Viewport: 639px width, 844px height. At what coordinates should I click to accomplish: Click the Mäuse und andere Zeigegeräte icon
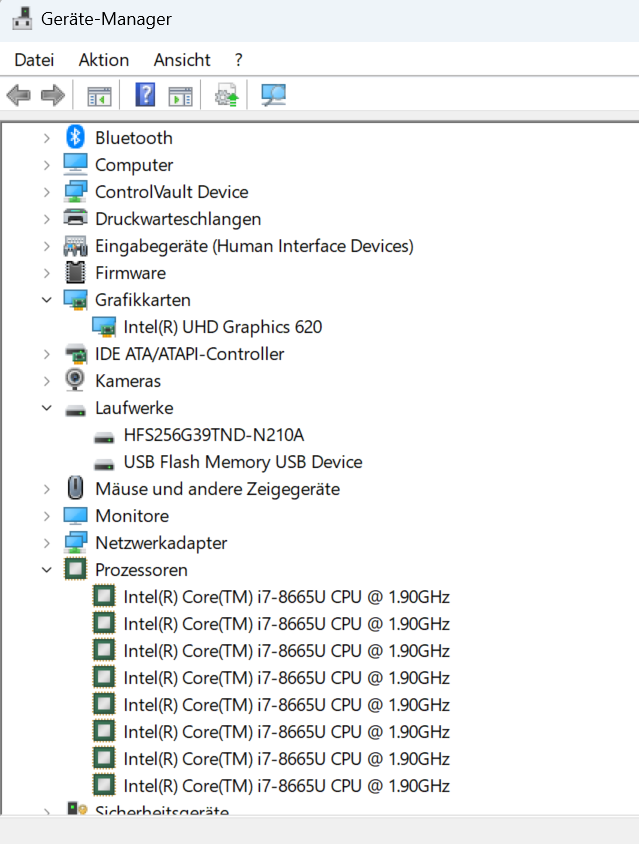coord(75,488)
